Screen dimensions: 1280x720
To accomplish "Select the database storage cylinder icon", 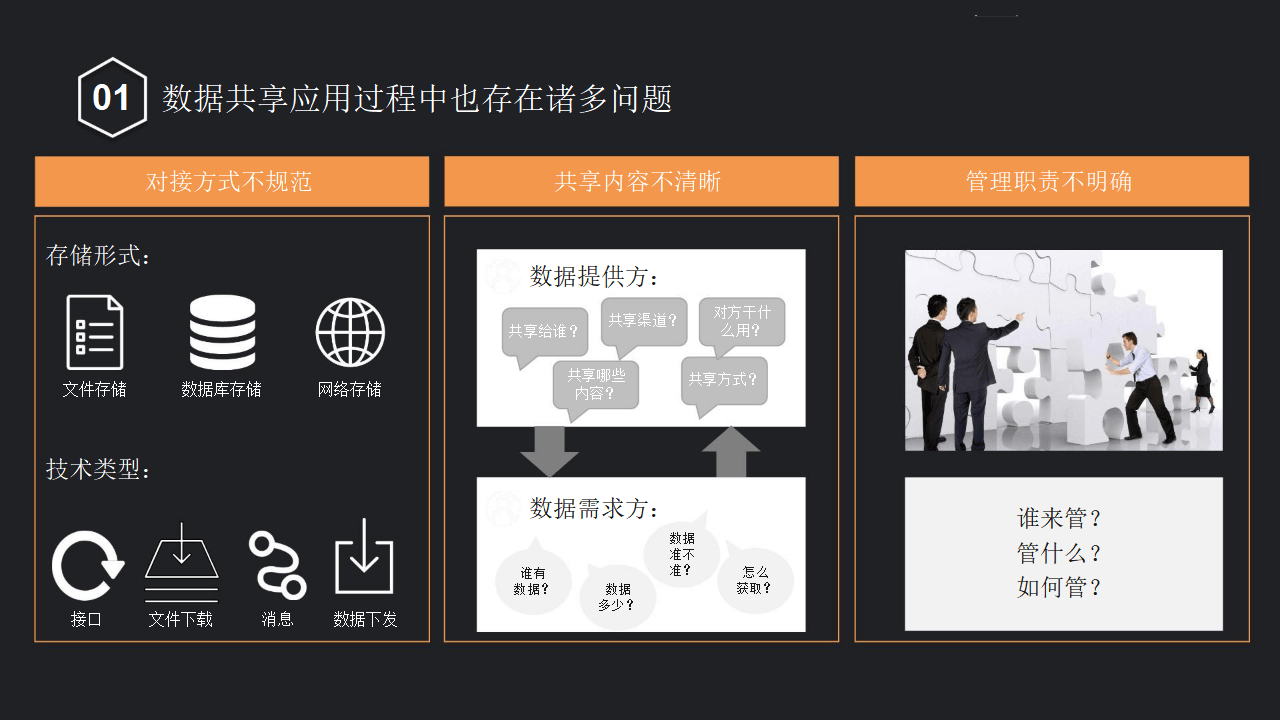I will [222, 332].
